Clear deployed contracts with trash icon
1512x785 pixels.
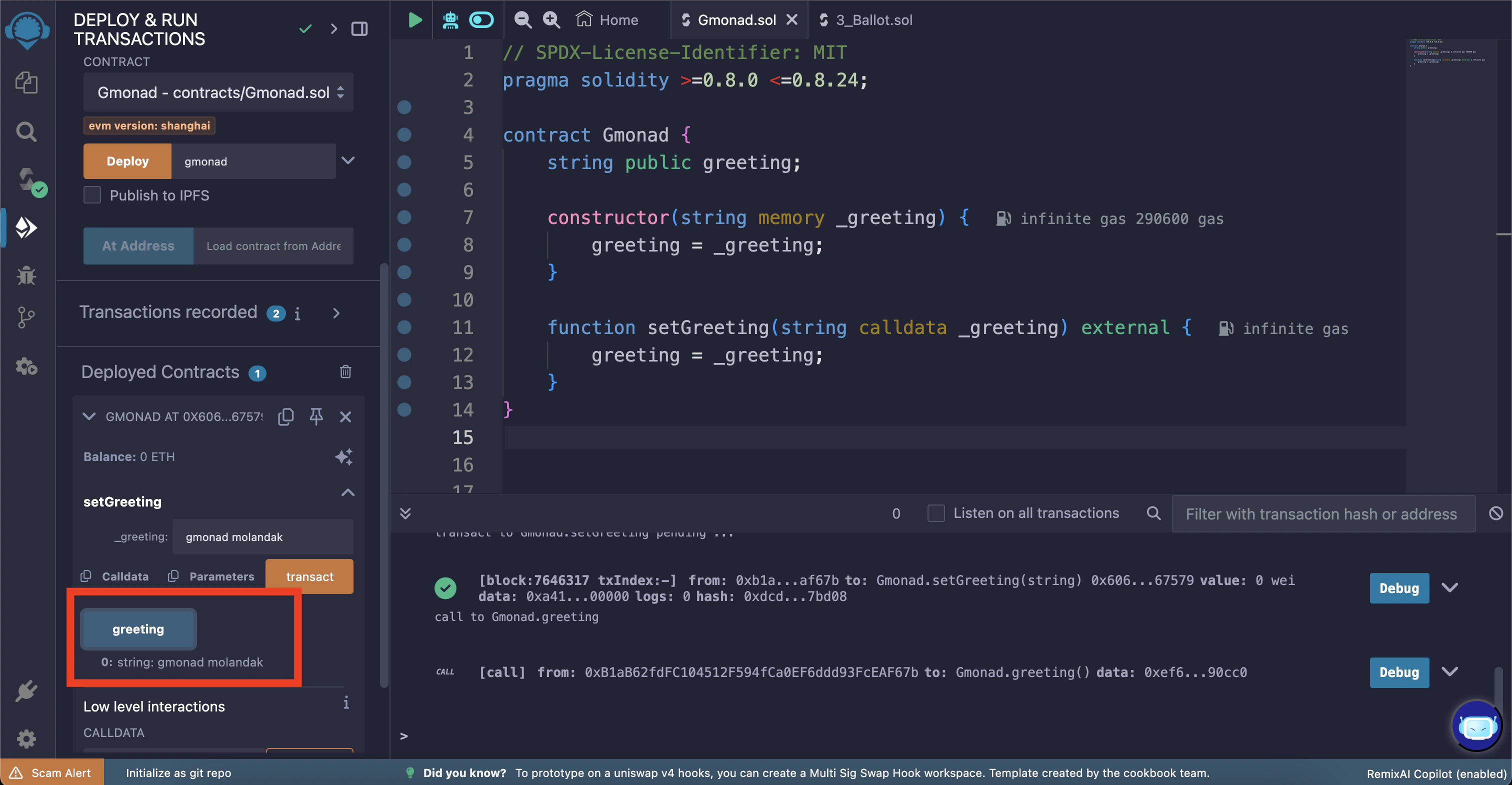(345, 371)
